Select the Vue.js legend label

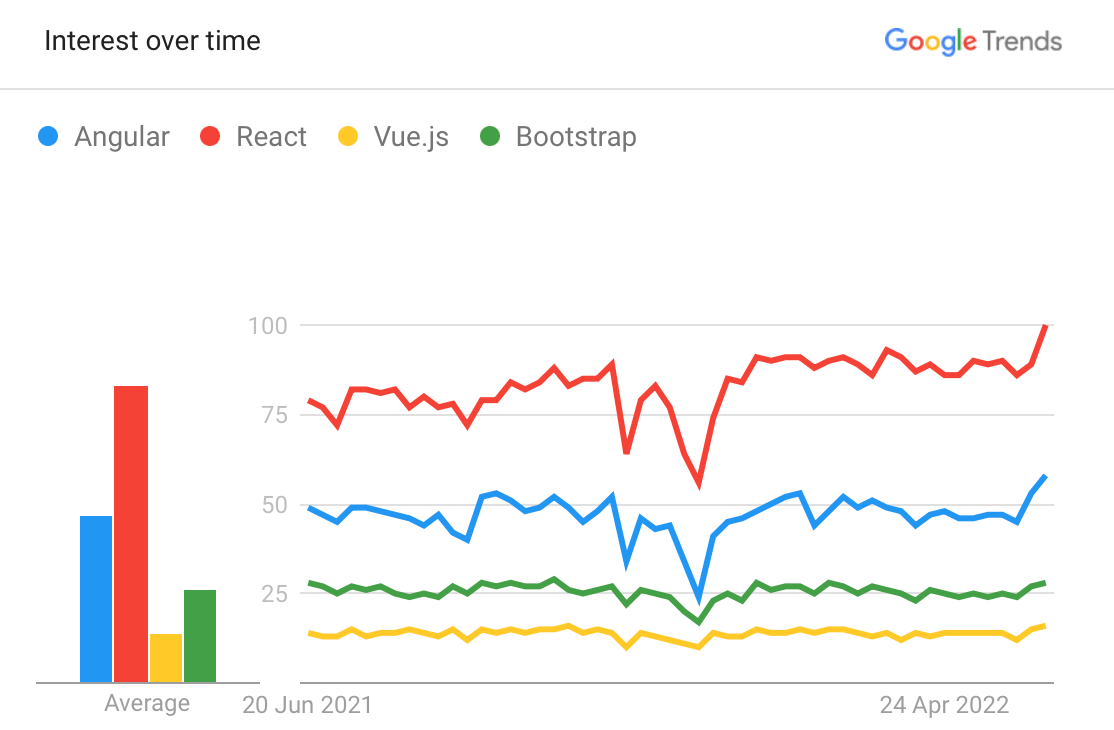point(411,137)
